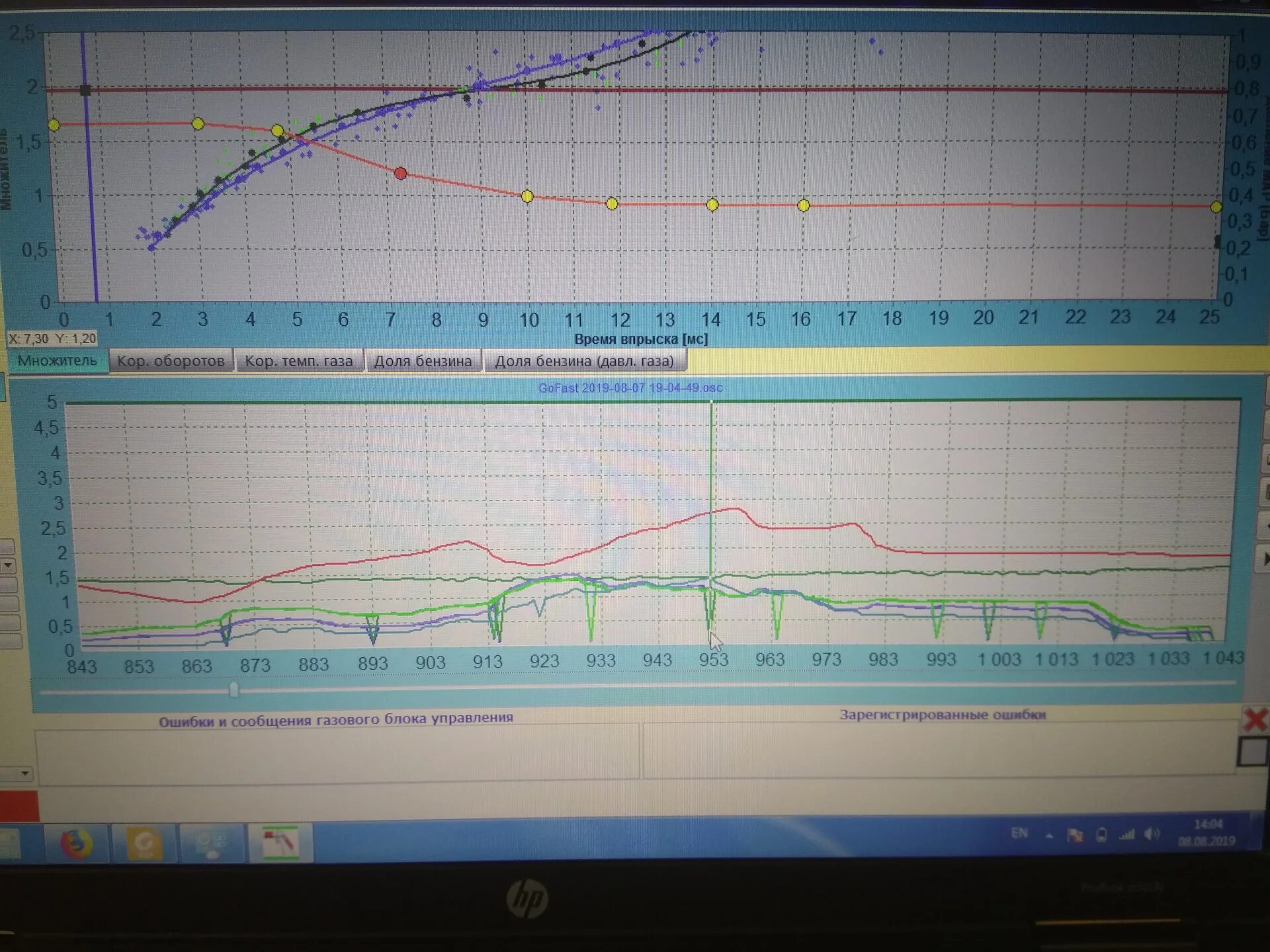Click the red X clear errors icon
Viewport: 1270px width, 952px height.
1254,719
